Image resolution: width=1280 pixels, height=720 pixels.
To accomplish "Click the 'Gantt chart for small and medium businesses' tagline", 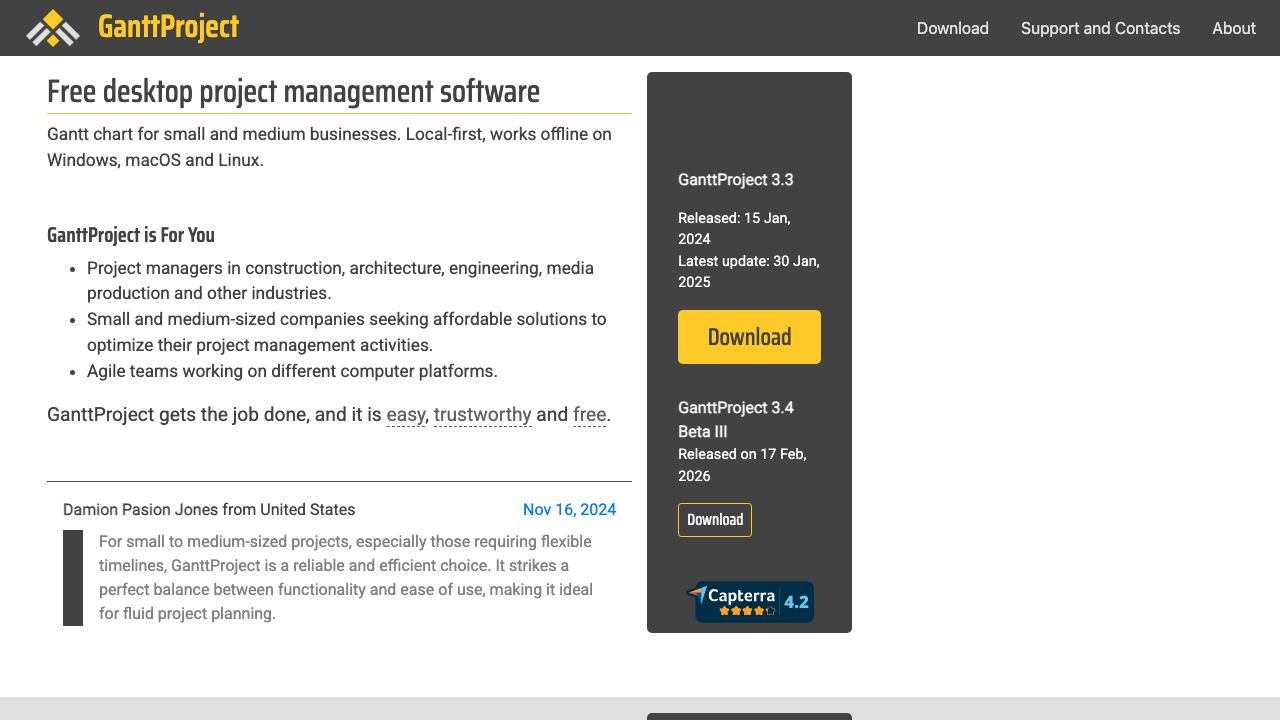I will pyautogui.click(x=329, y=147).
